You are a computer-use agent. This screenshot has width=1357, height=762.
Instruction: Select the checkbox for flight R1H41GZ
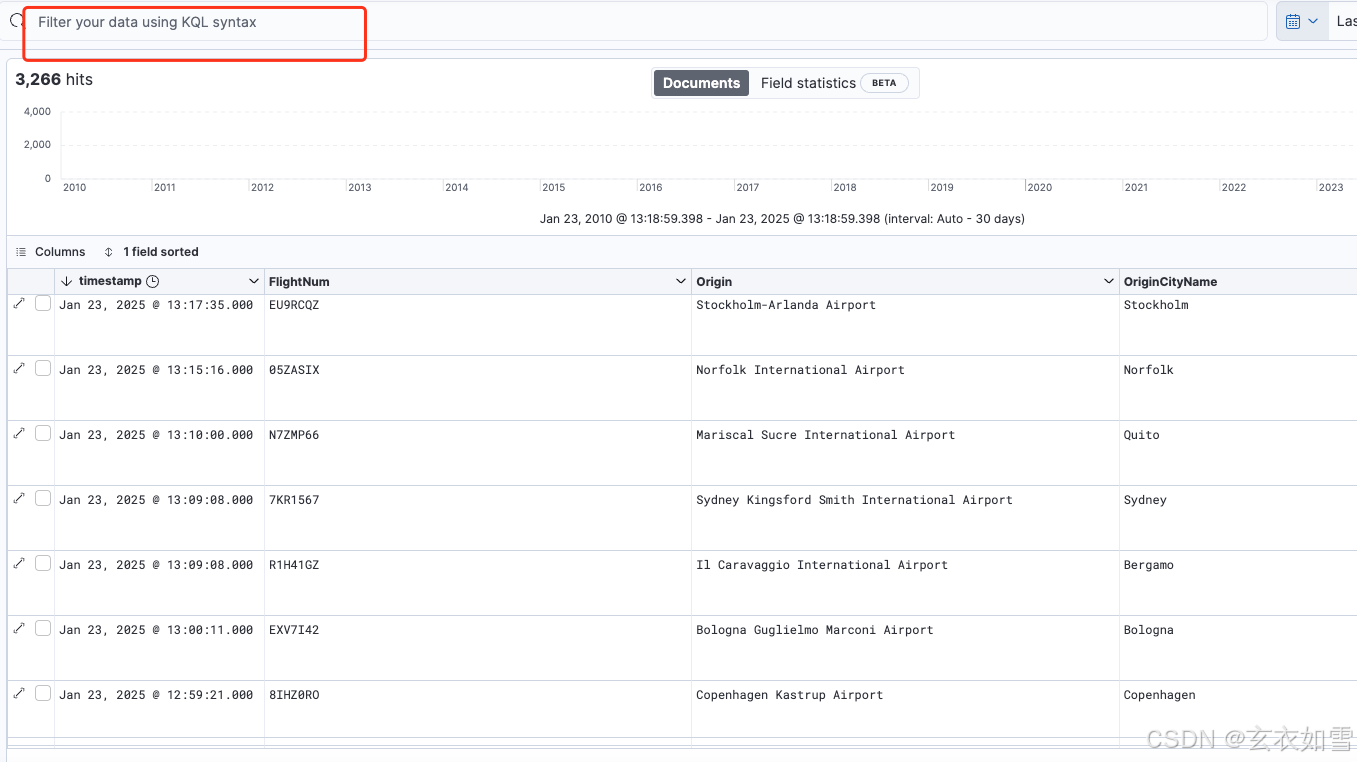point(43,563)
